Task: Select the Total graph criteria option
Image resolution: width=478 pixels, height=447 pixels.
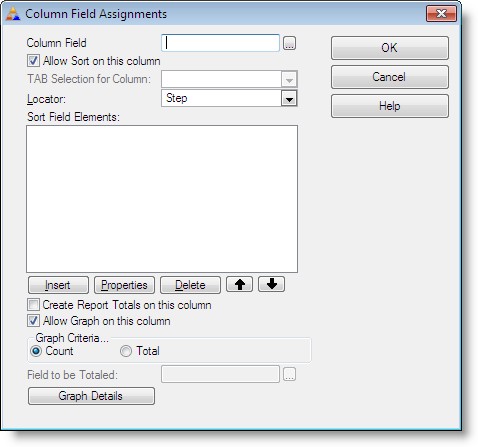Action: 126,351
